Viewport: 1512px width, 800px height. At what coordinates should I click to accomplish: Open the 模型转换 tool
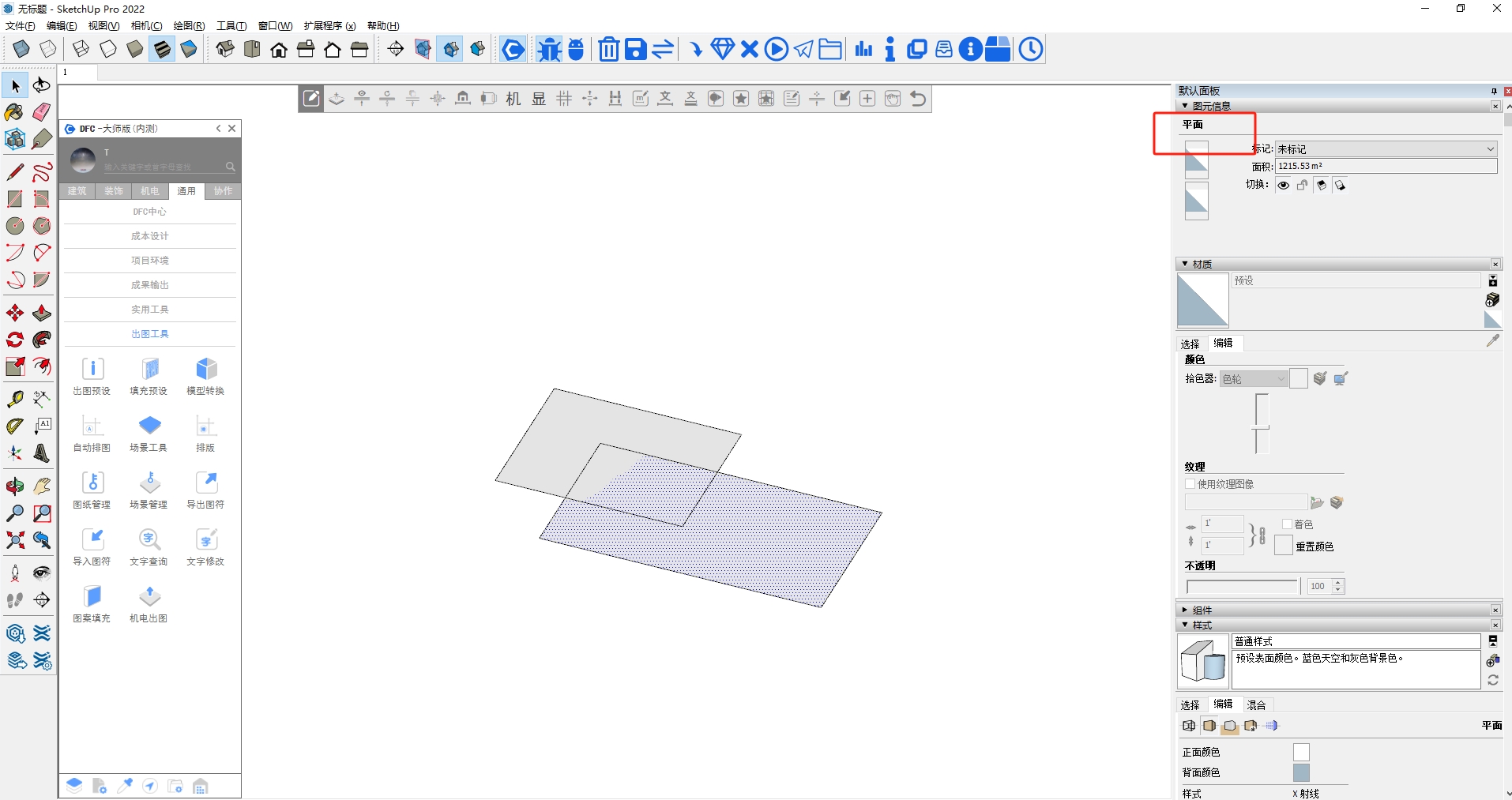pyautogui.click(x=206, y=370)
